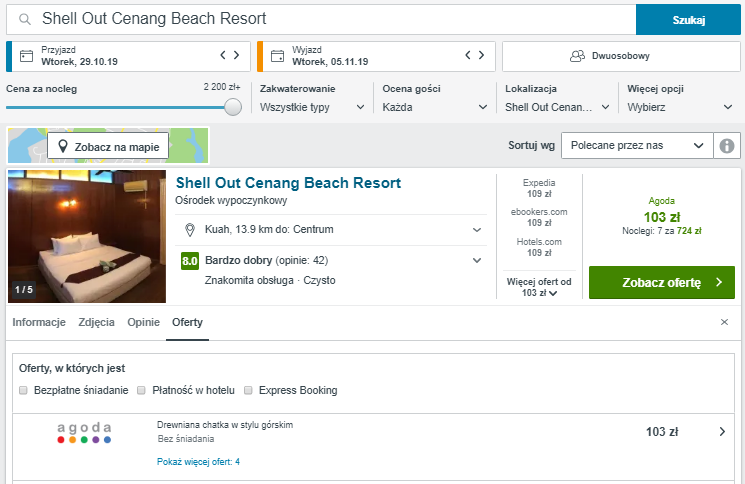Click the hotel search input field
The height and width of the screenshot is (484, 745).
coord(321,19)
